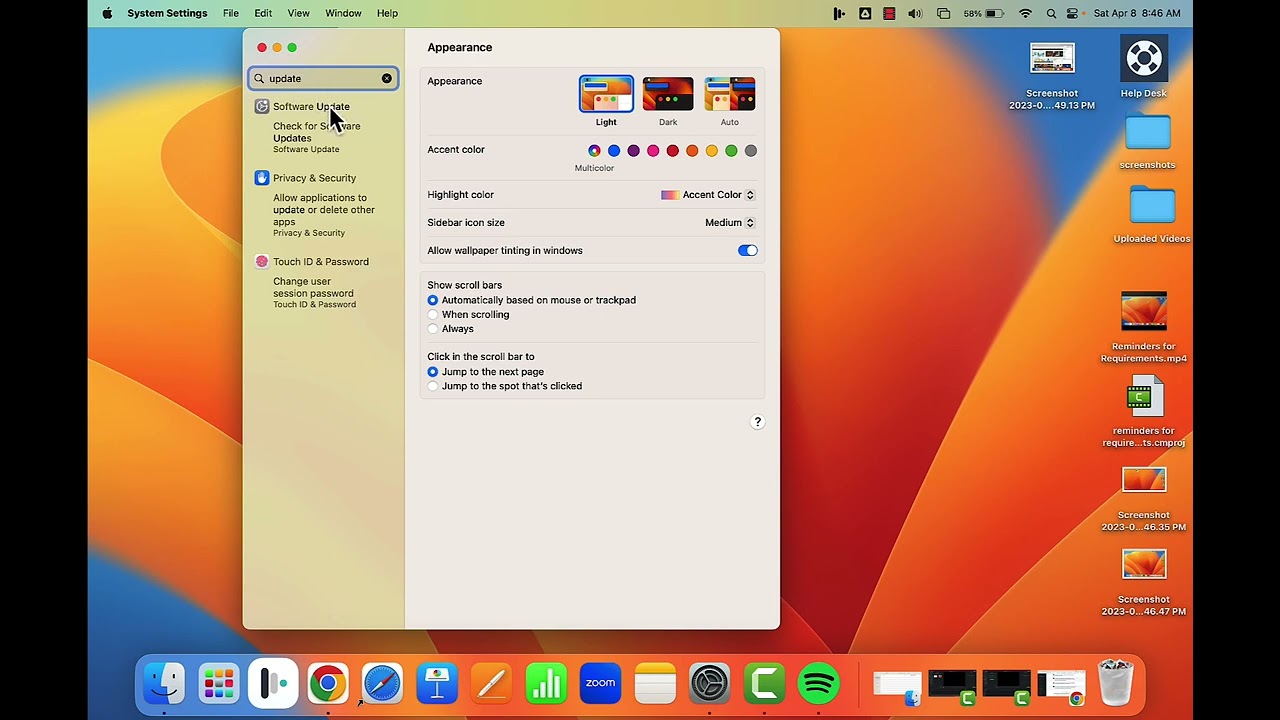Open Finder from the Dock

[164, 684]
